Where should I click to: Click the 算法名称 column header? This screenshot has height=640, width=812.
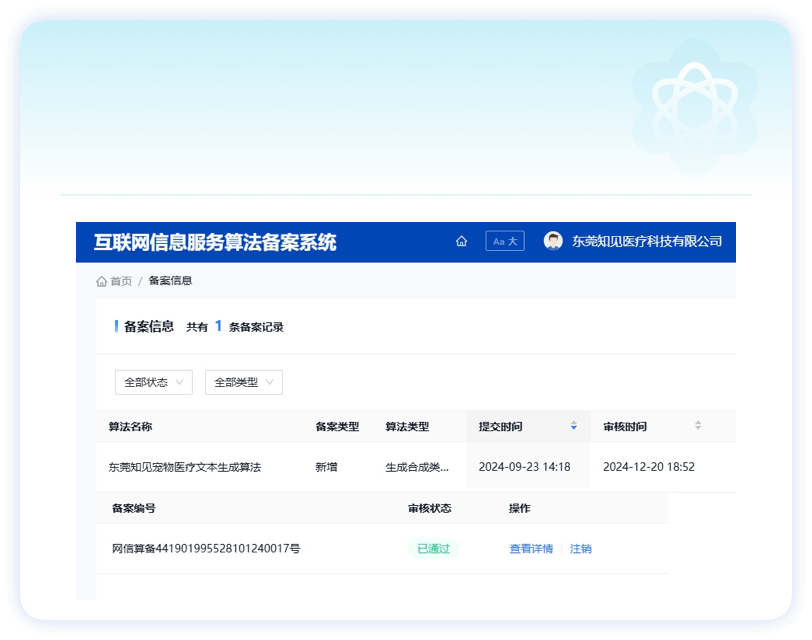point(130,427)
